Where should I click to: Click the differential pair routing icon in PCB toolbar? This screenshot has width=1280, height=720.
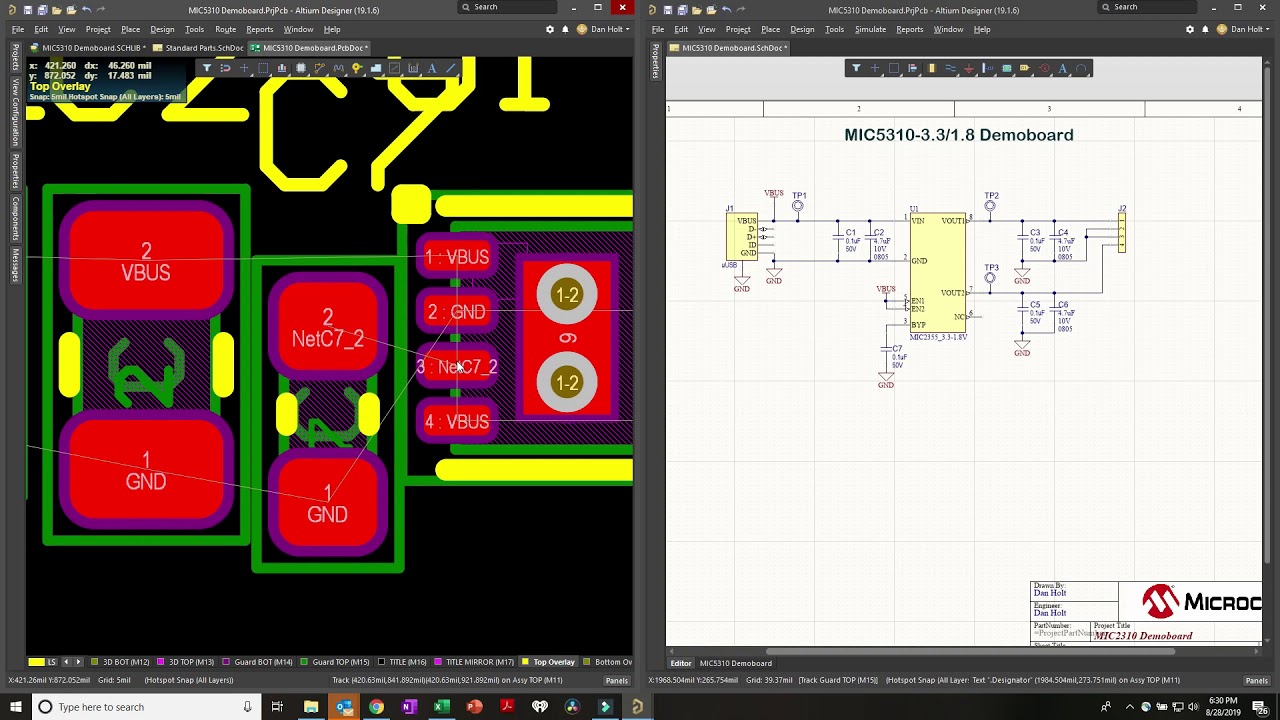338,68
